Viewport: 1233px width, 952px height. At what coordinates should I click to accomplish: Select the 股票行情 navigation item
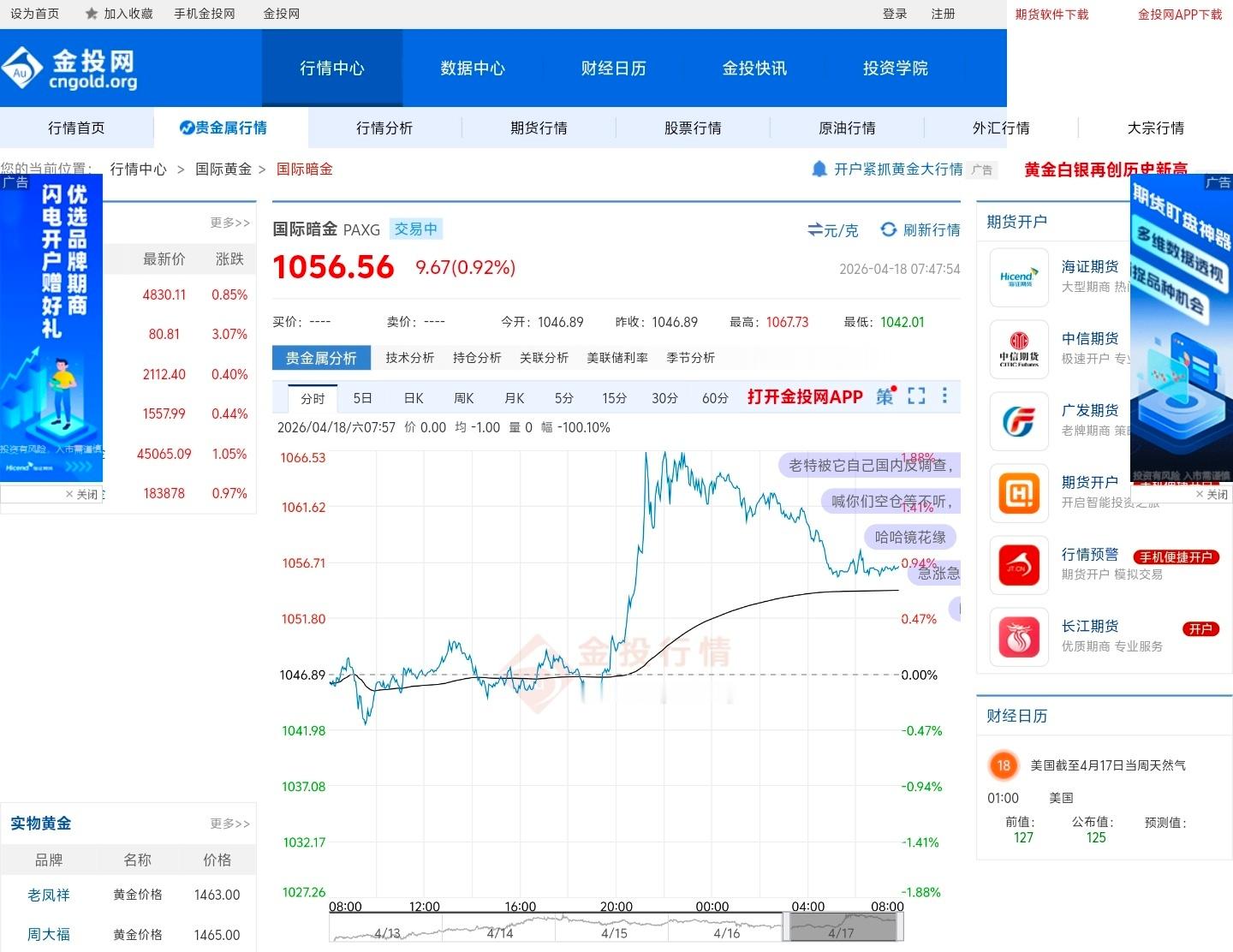point(692,128)
